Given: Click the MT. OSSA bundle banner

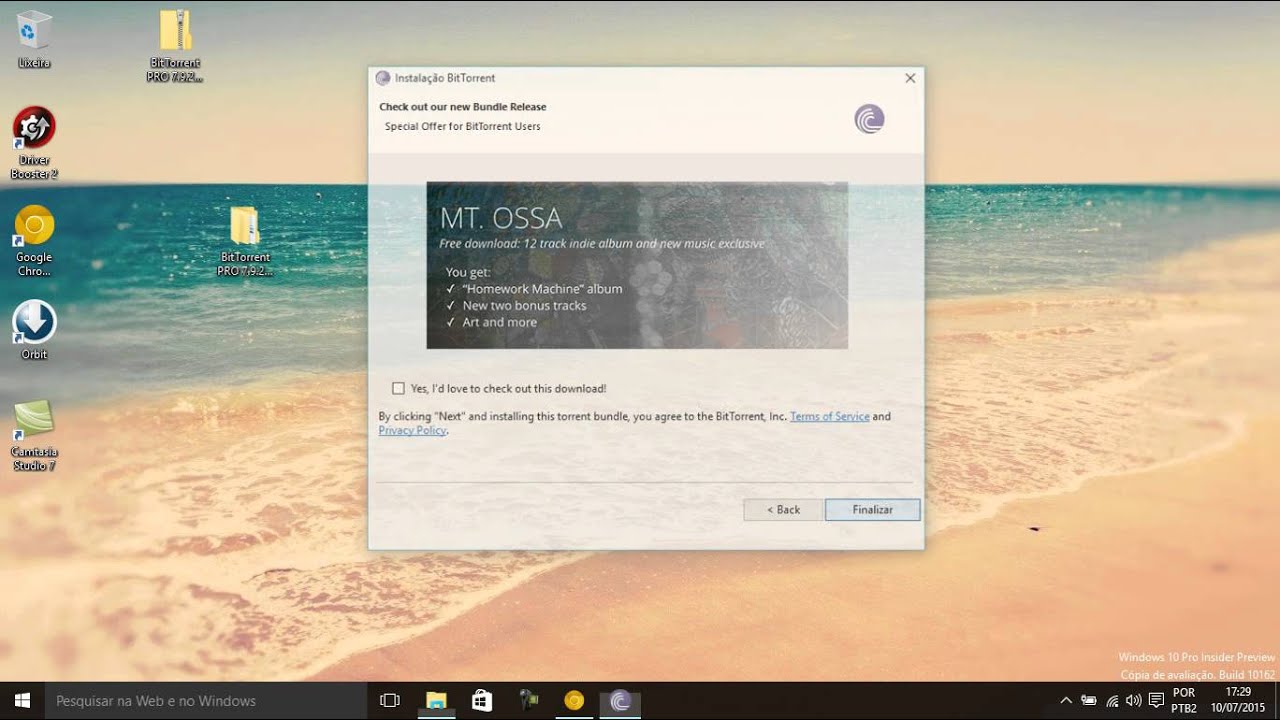Looking at the screenshot, I should pos(637,265).
